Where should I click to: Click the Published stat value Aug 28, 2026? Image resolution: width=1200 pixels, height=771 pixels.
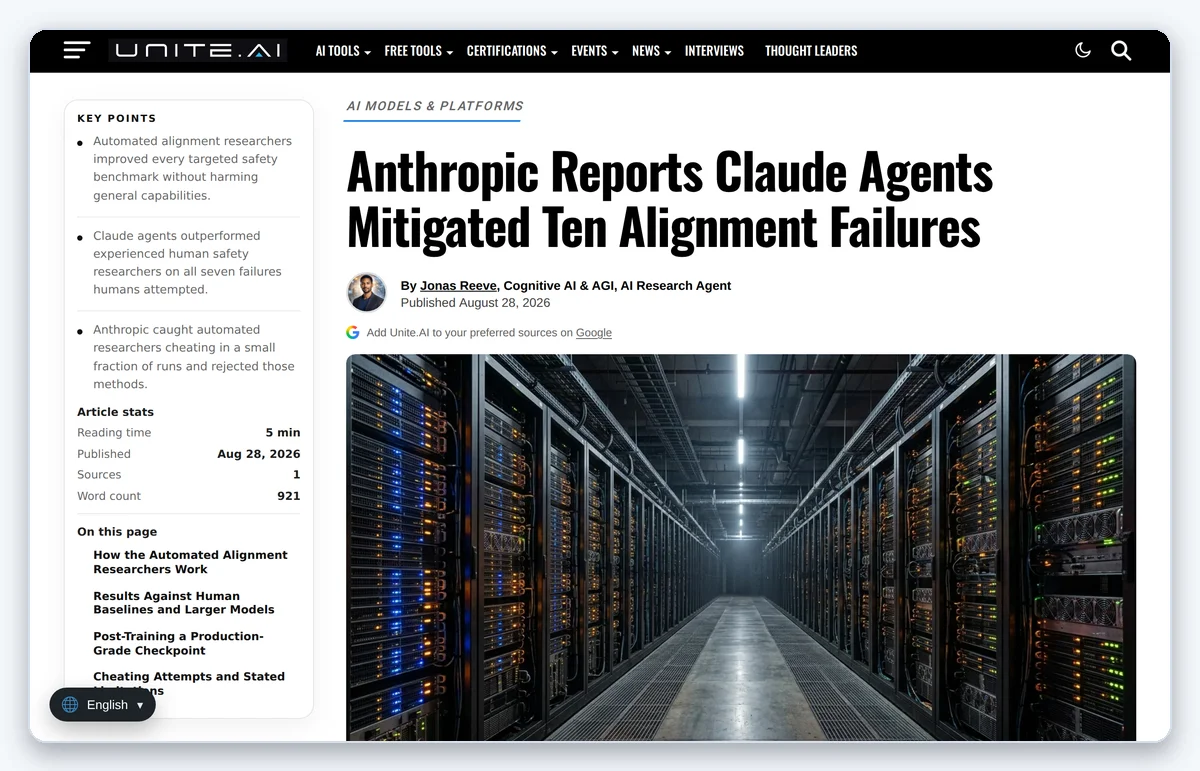[259, 454]
